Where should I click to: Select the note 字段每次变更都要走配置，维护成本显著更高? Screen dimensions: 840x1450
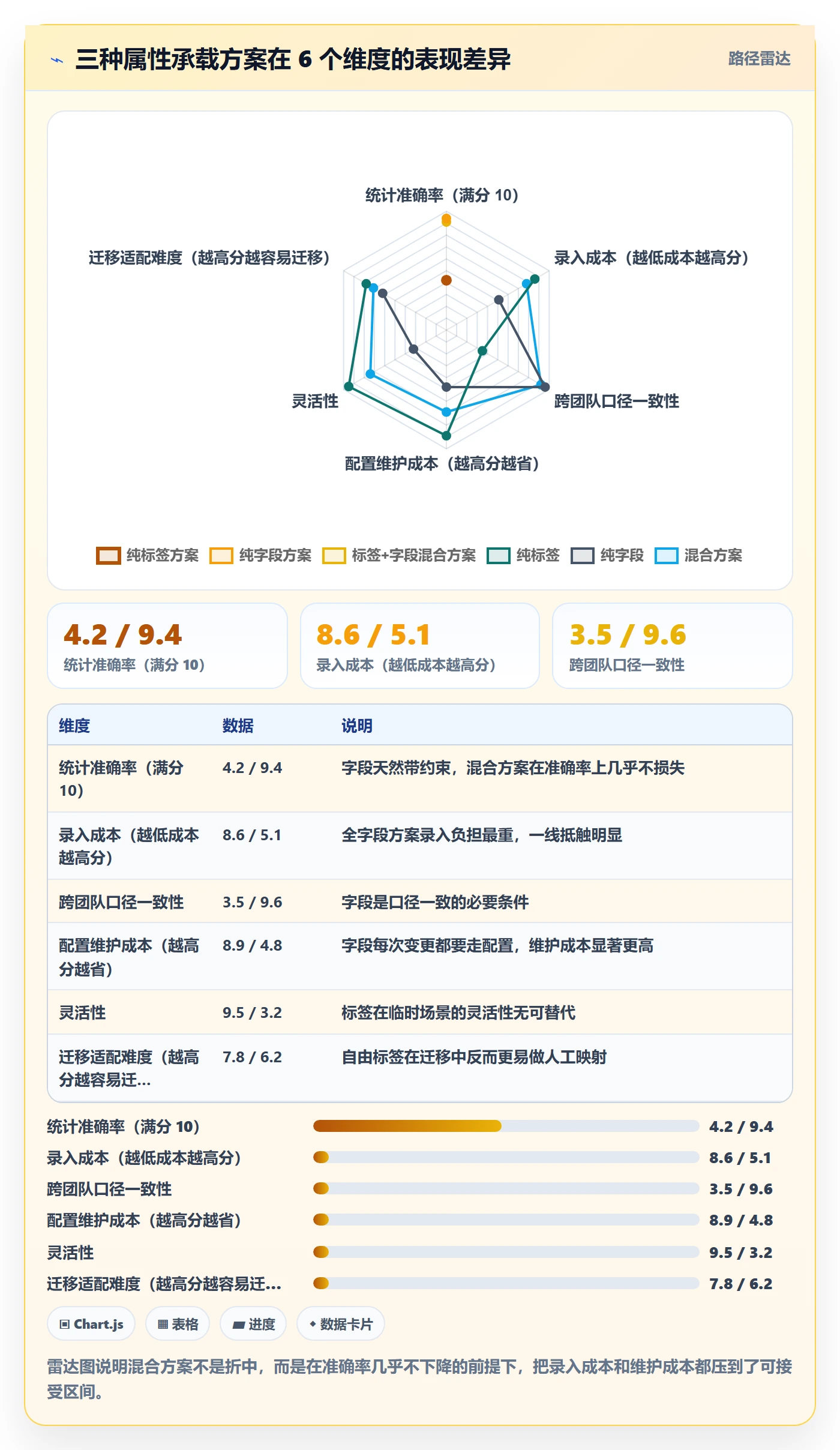point(497,945)
